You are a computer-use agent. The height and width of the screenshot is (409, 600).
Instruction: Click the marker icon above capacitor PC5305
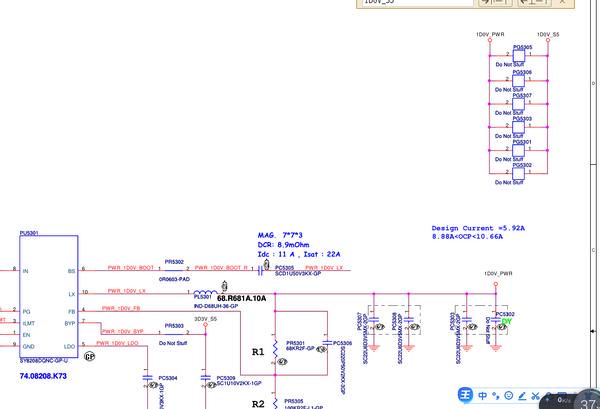coord(267,264)
